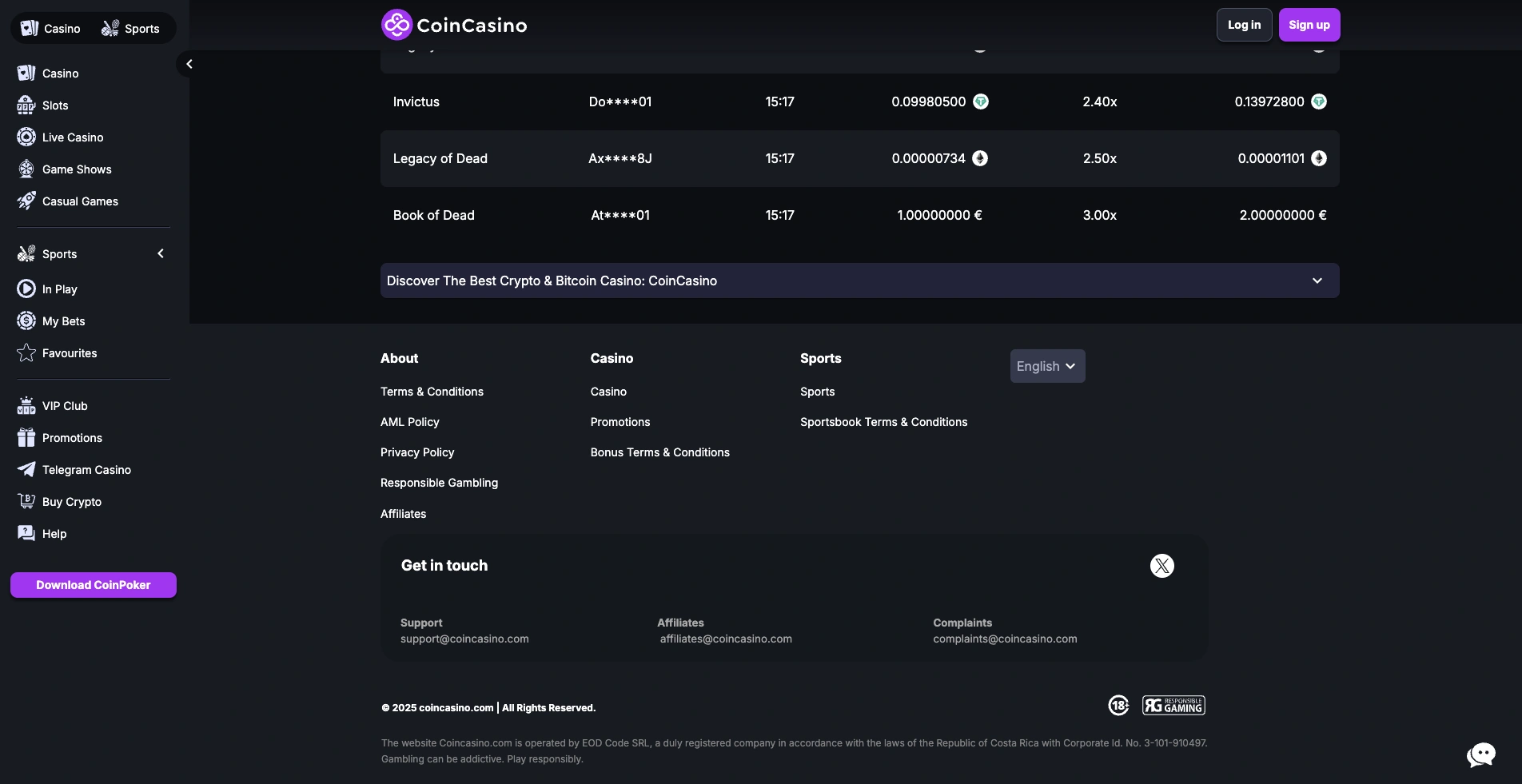This screenshot has width=1522, height=784.
Task: Open the VIP Club icon
Action: (25, 405)
